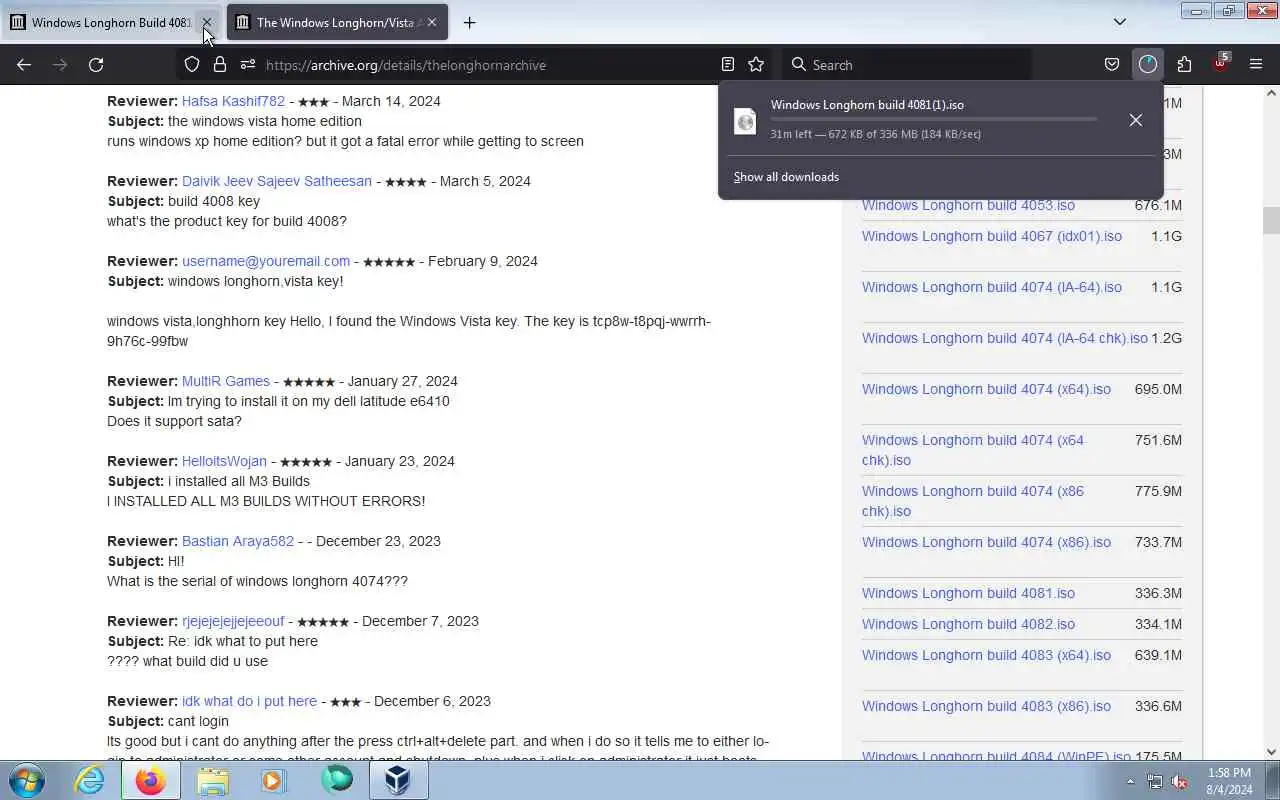This screenshot has height=800, width=1280.
Task: Click the download progress bar
Action: coord(933,119)
